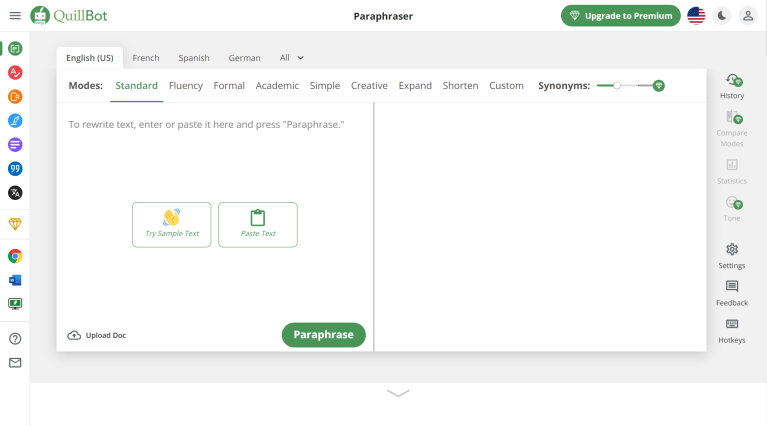
Task: Open the Grammar Checker sidebar icon
Action: (15, 72)
